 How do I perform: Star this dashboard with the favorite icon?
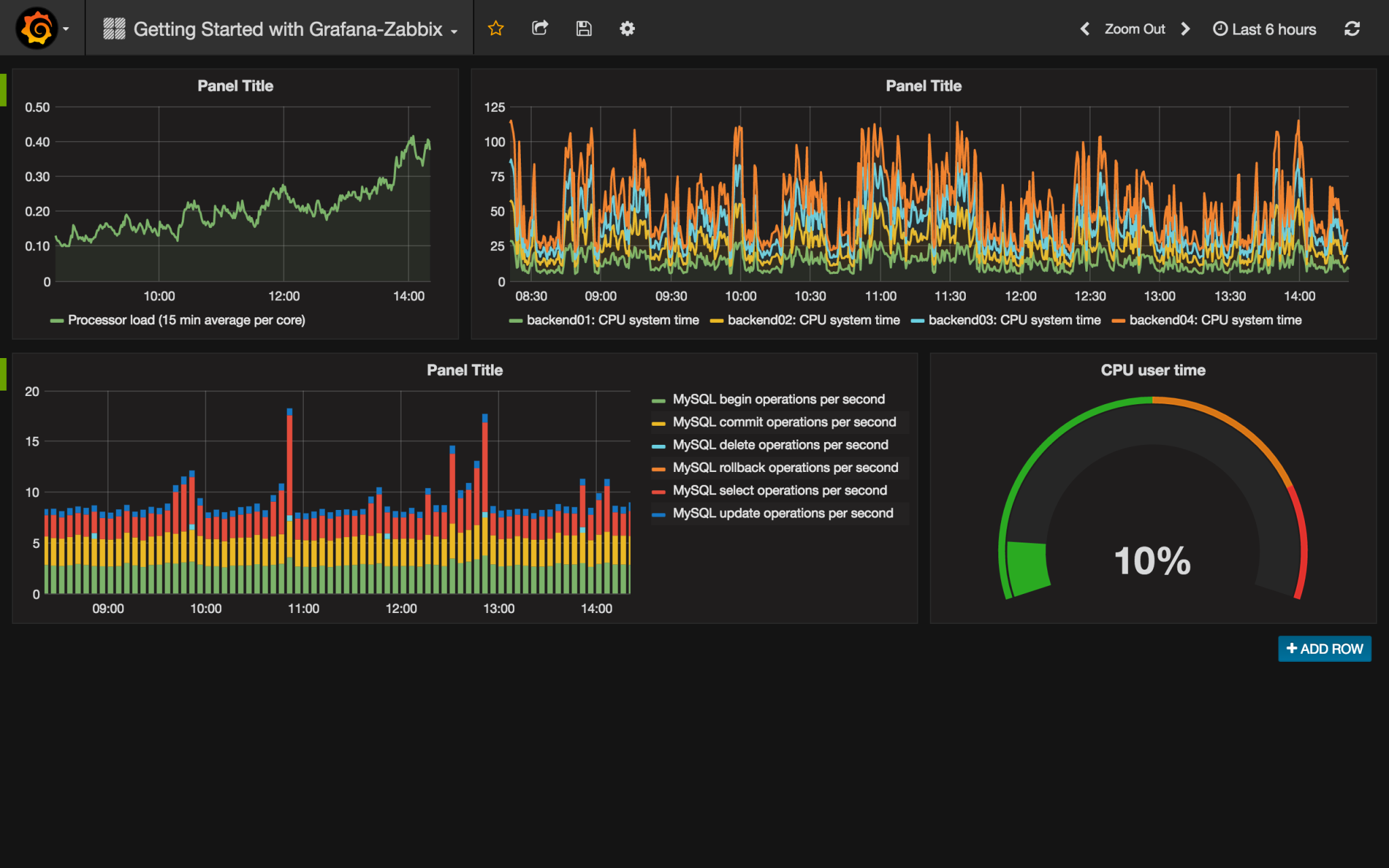click(496, 28)
